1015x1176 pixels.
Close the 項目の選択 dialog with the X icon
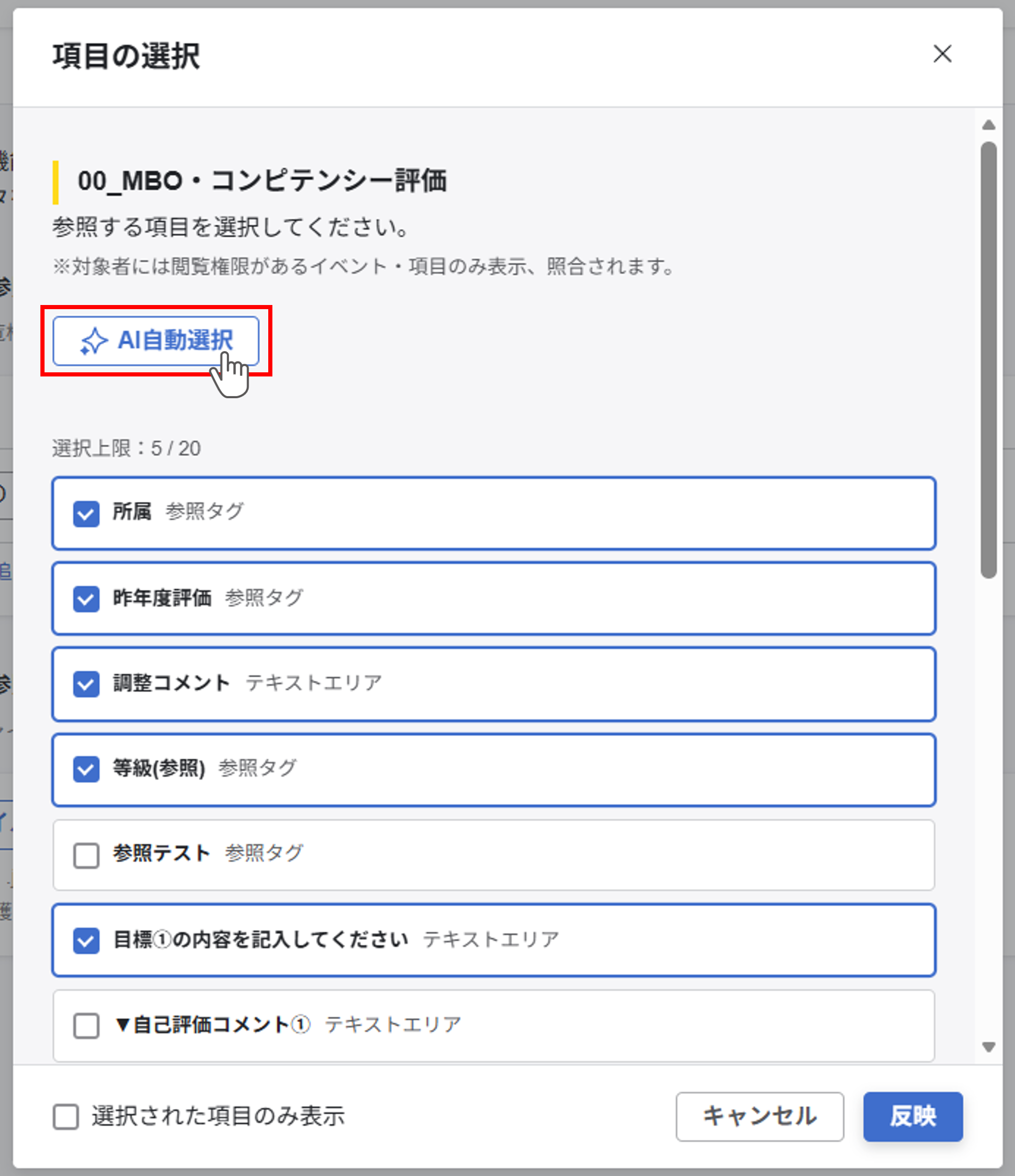click(943, 54)
